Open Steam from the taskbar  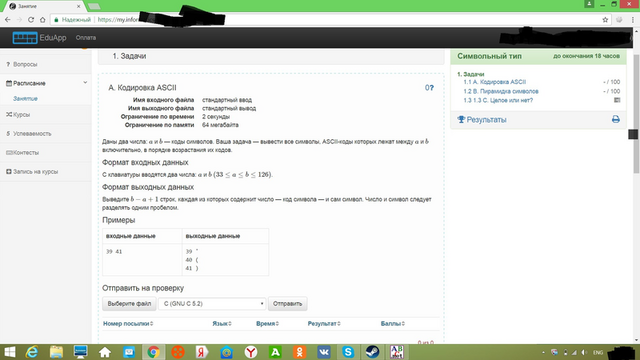pos(372,352)
